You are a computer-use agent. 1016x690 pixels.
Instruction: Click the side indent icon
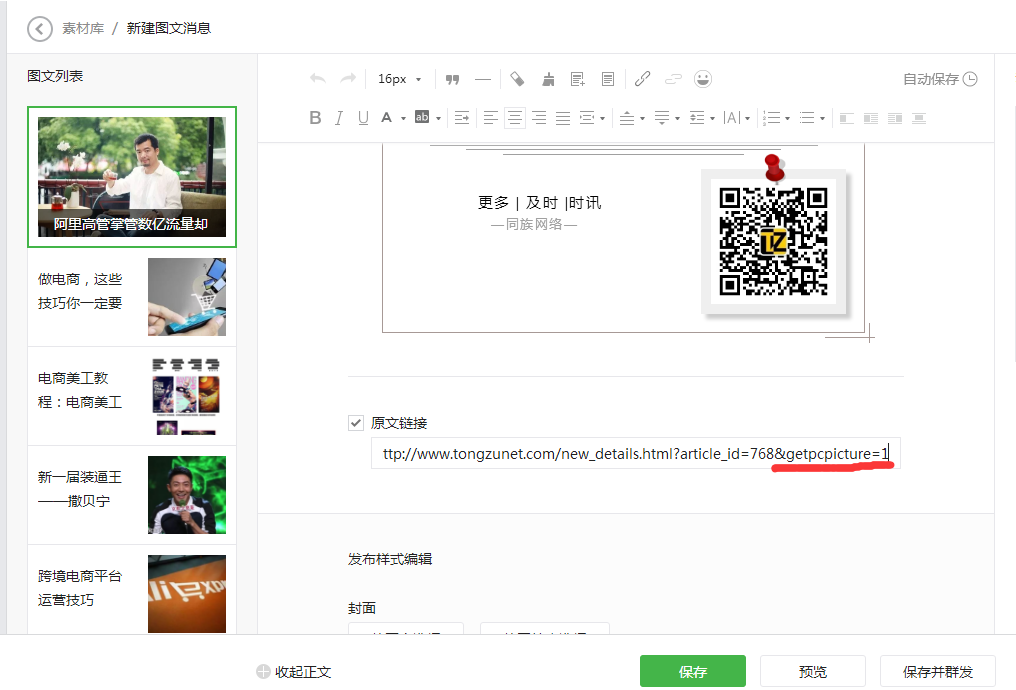click(x=587, y=118)
